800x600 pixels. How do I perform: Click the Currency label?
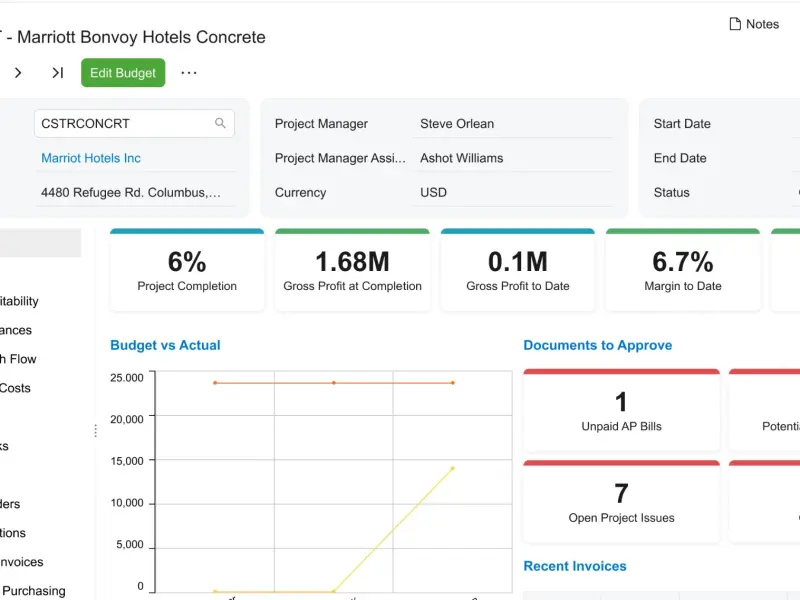tap(301, 192)
